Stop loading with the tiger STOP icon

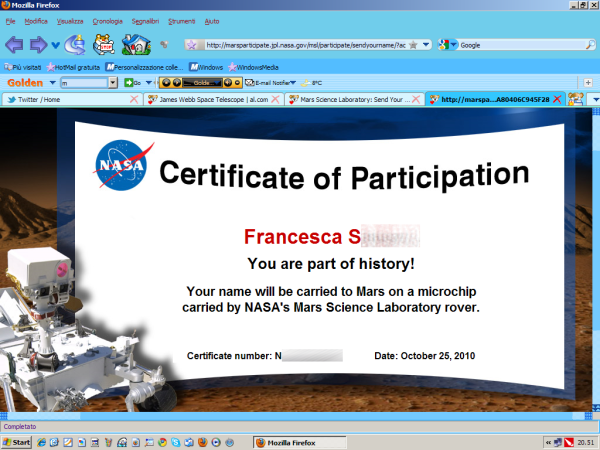[x=104, y=44]
